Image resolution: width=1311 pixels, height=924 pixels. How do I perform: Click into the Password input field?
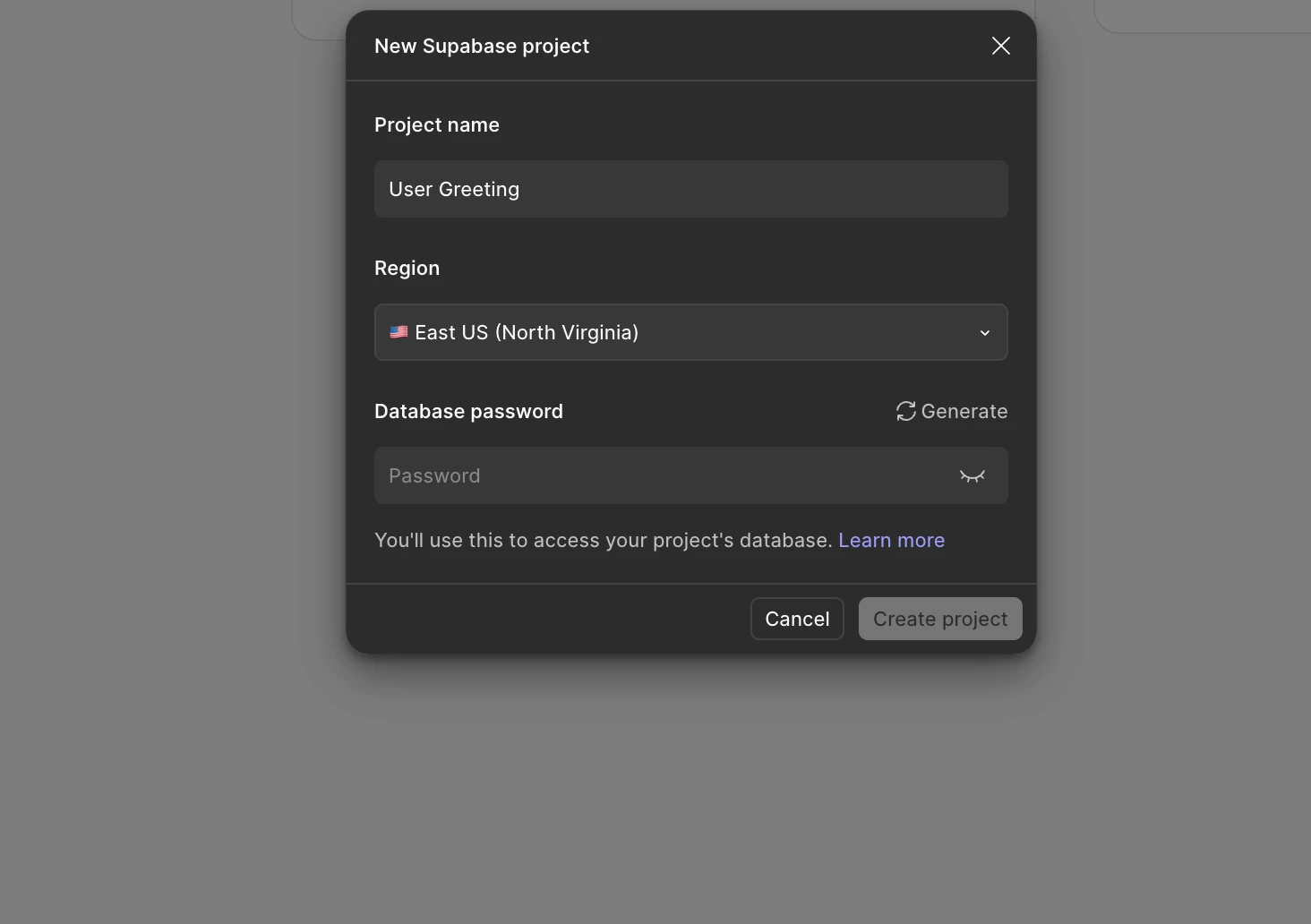[663, 475]
